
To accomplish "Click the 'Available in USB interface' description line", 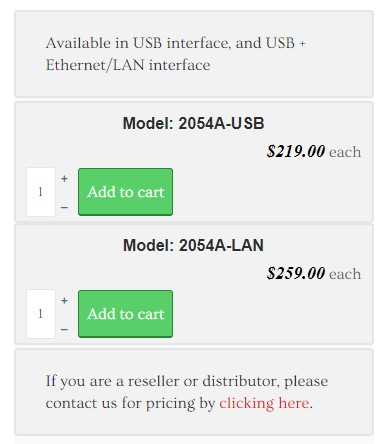I will (x=175, y=43).
